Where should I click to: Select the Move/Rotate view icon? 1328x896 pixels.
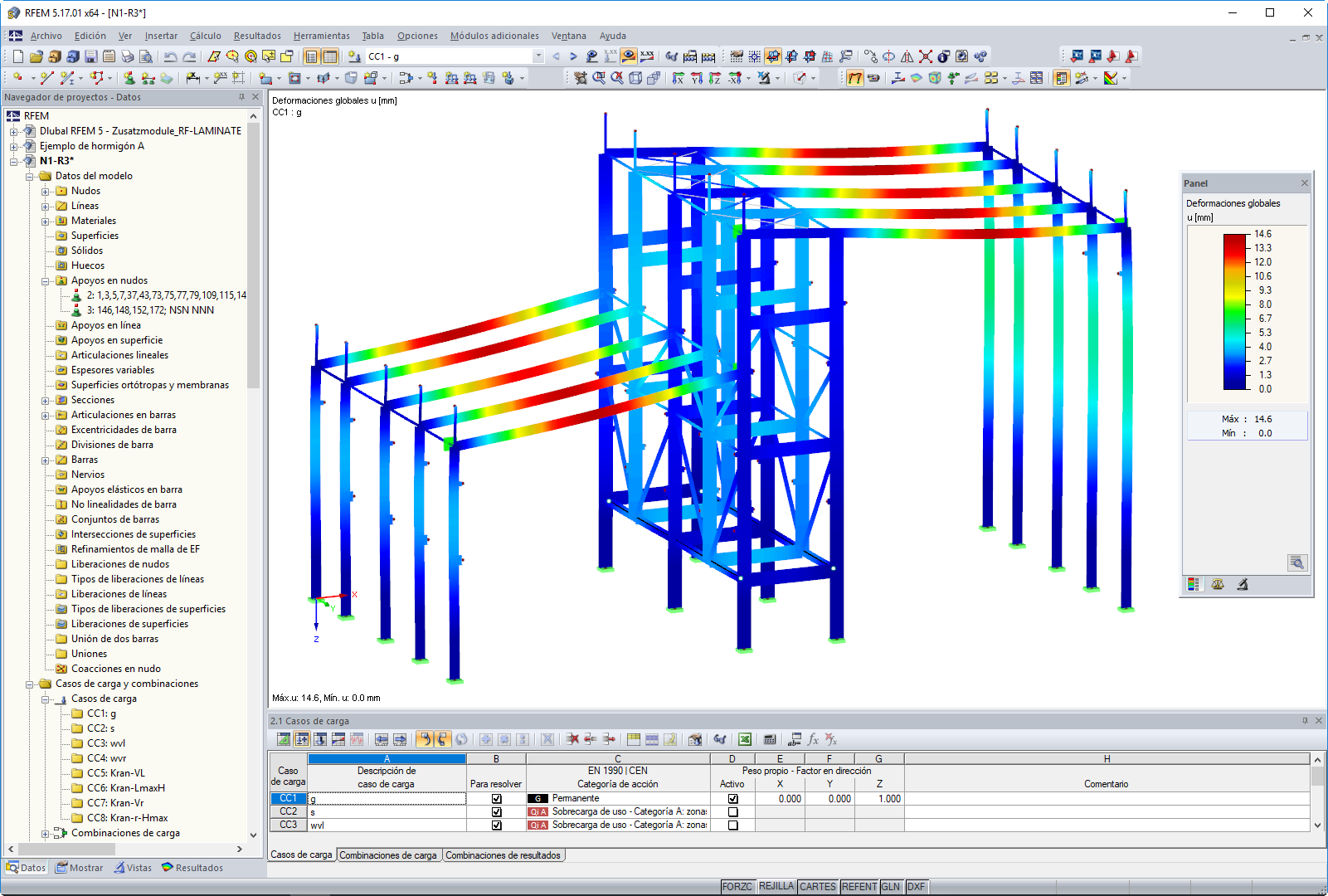click(x=581, y=79)
